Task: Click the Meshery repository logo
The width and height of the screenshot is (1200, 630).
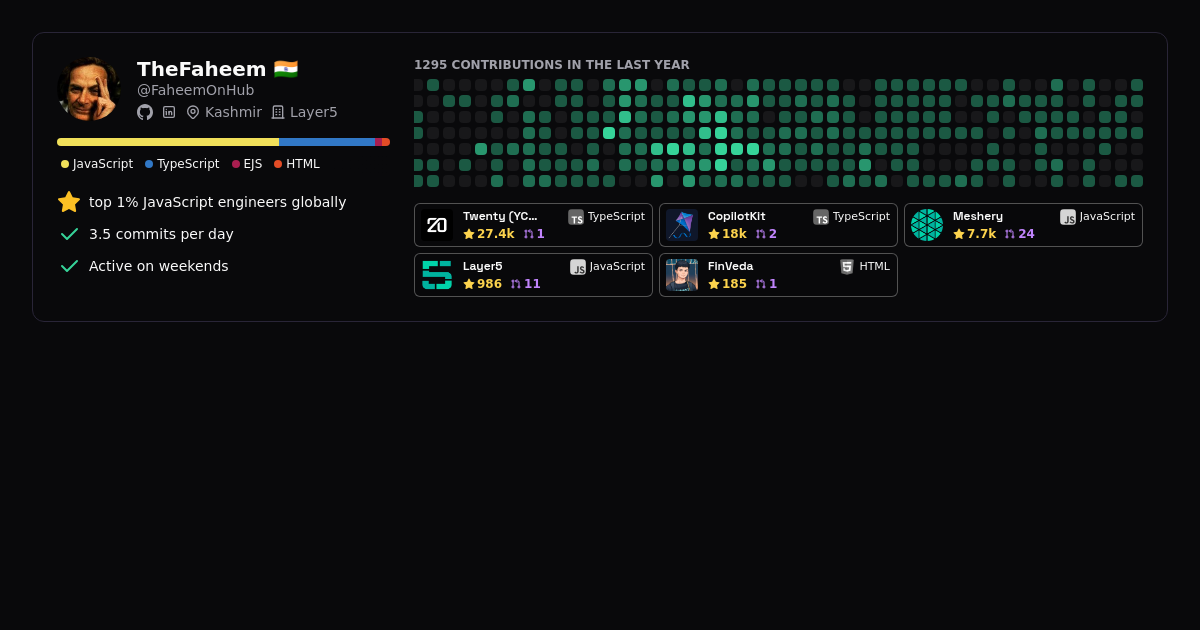Action: [x=927, y=225]
